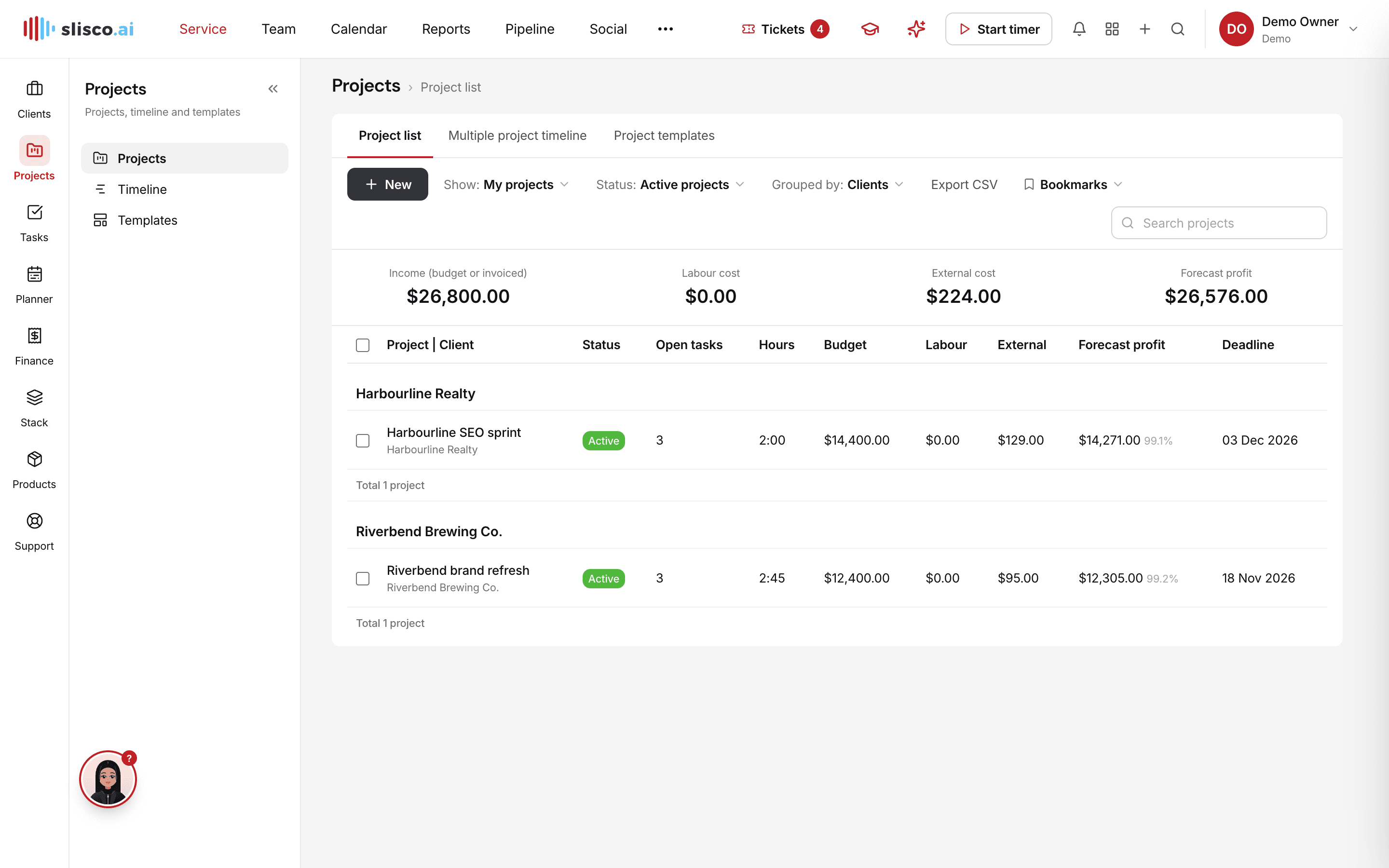Open the help avatar chat bubble
This screenshot has height=868, width=1389.
108,779
